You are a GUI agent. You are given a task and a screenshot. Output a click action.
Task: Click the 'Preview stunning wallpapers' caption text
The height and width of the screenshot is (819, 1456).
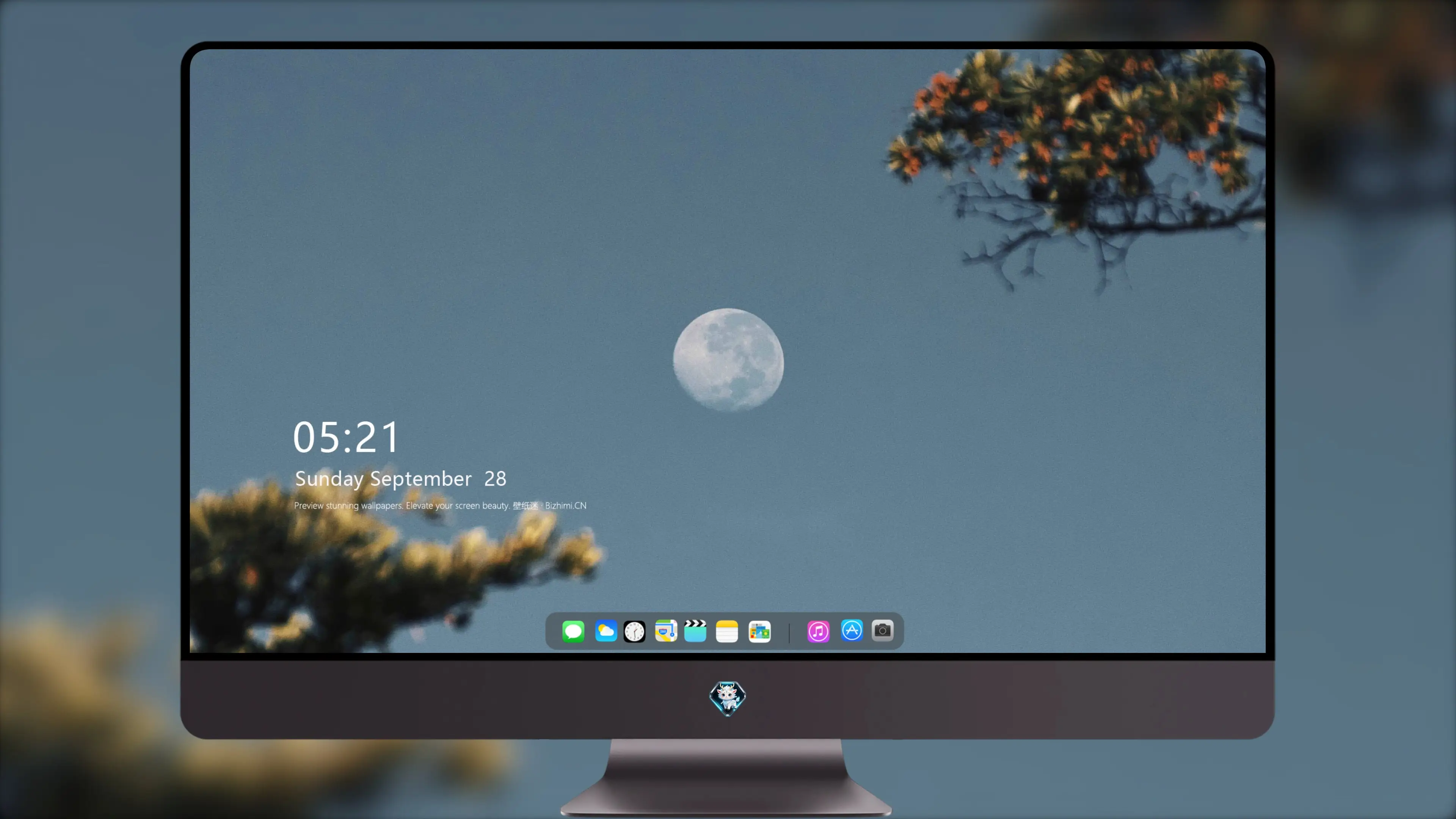click(x=440, y=505)
